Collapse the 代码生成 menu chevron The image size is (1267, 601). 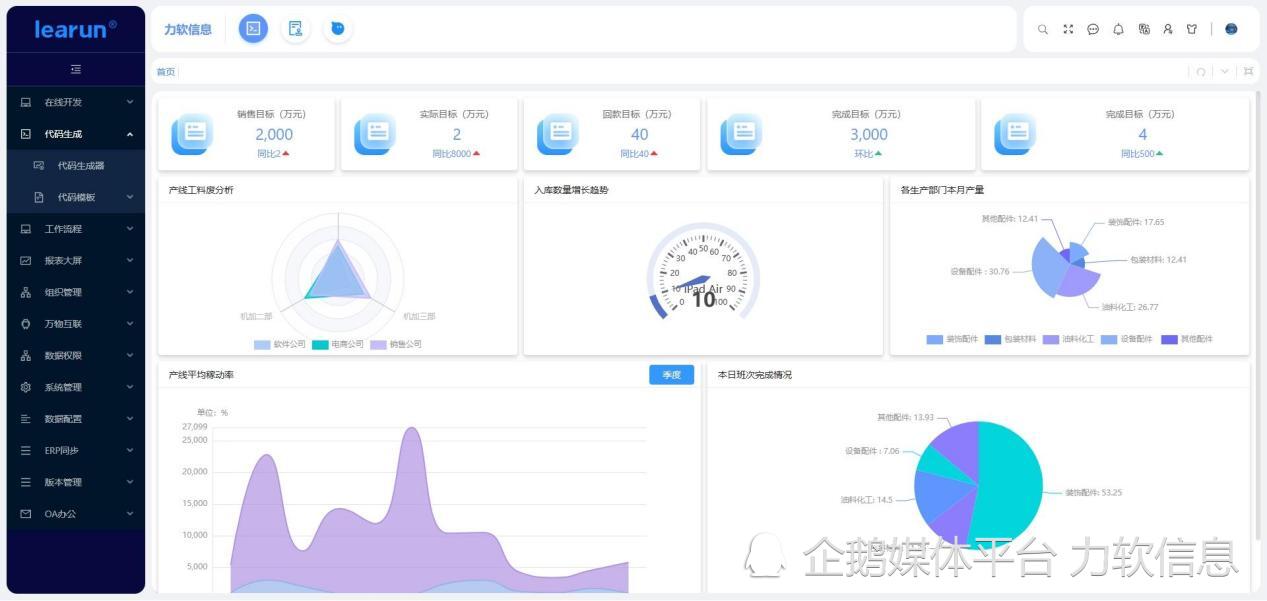pos(130,134)
